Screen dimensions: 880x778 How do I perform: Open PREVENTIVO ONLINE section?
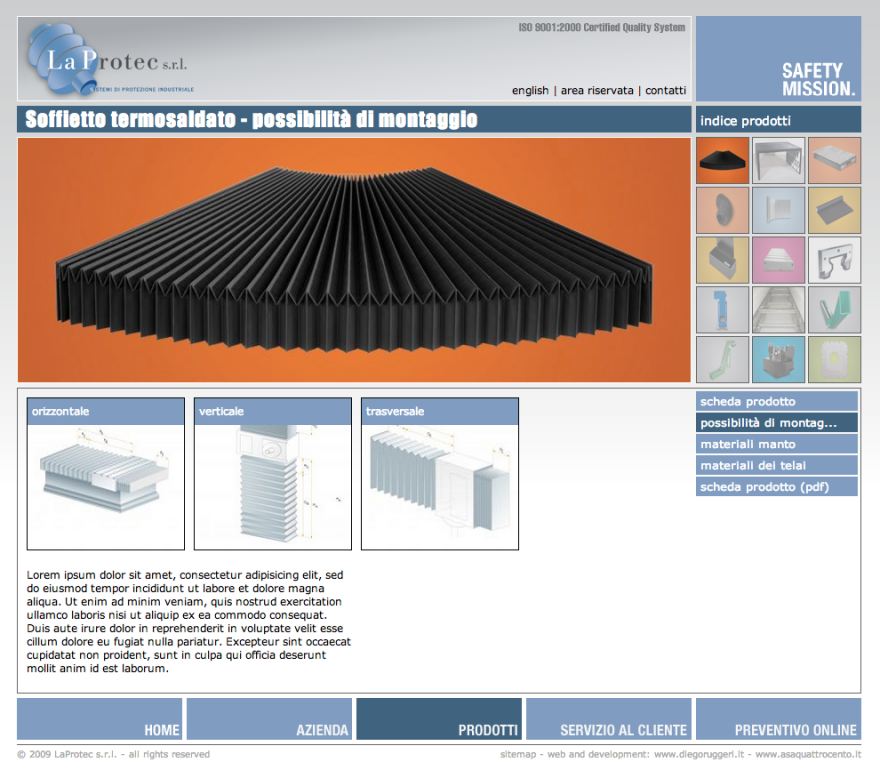pyautogui.click(x=778, y=719)
